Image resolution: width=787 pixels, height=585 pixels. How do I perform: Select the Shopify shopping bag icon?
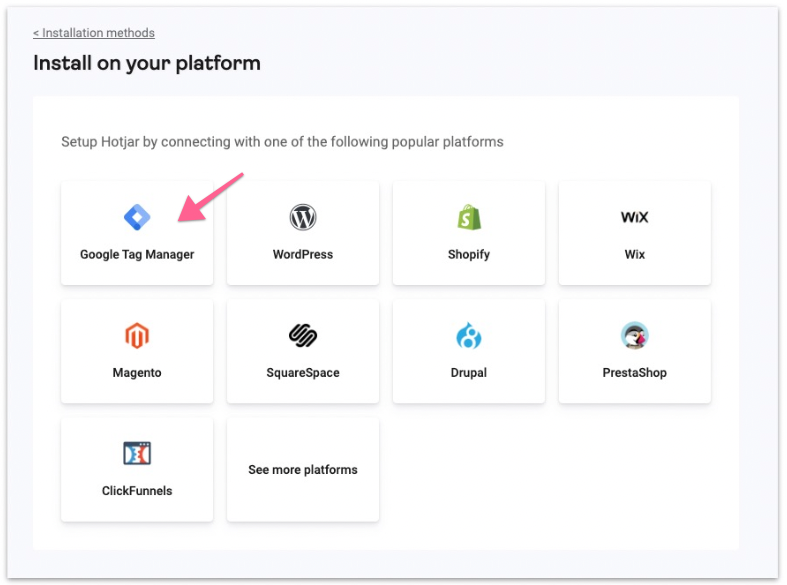469,217
